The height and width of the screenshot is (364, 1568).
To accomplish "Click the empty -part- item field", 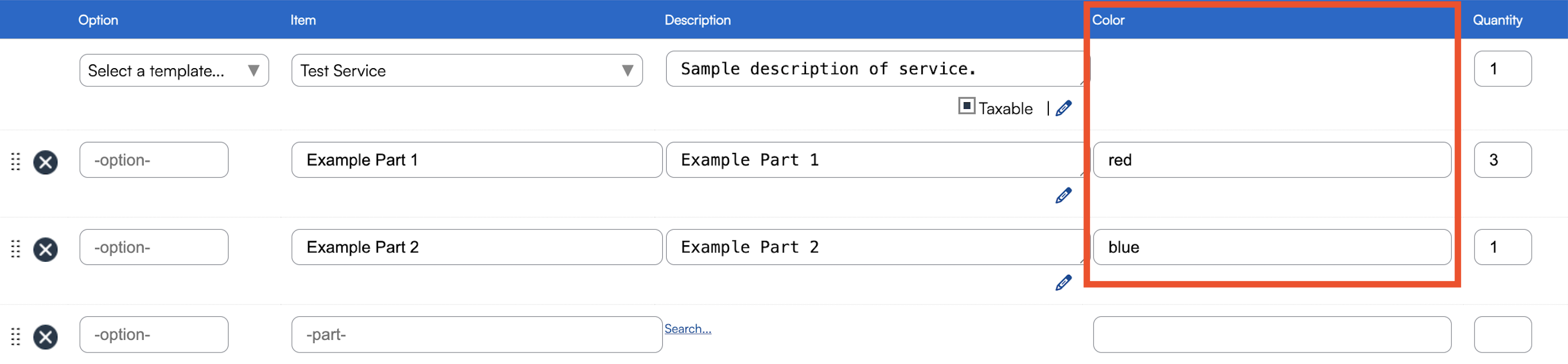I will [x=476, y=334].
